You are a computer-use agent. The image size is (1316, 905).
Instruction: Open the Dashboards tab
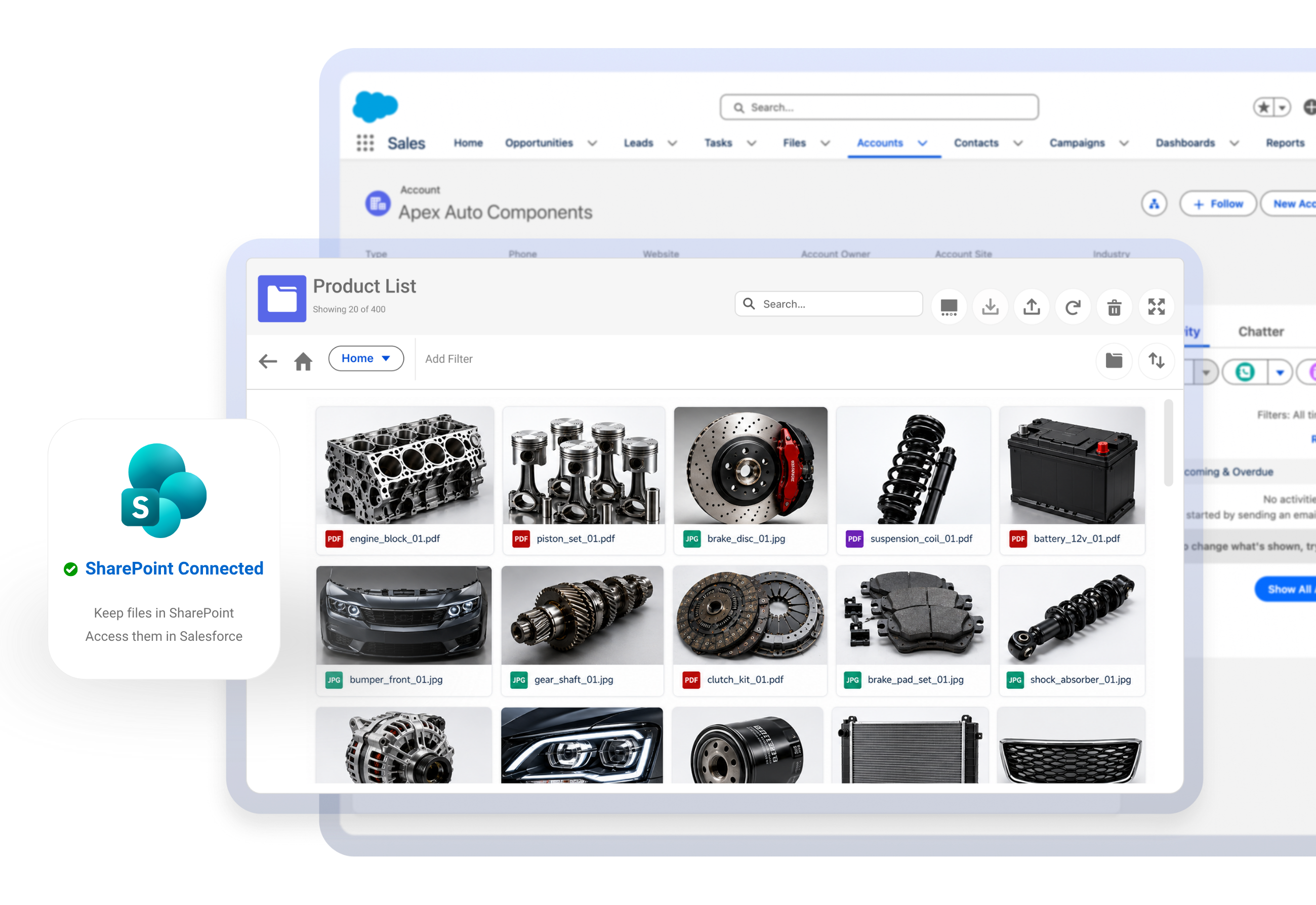point(1185,143)
